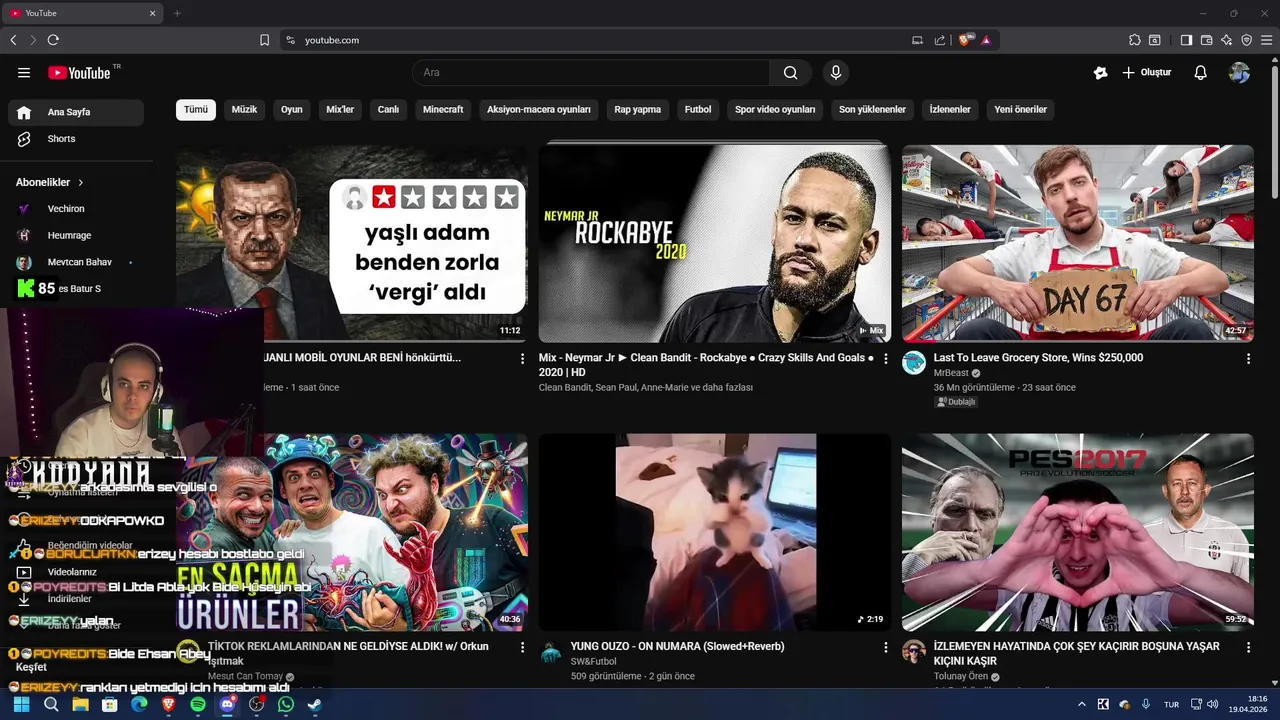Select the Müzik filter chip
Image resolution: width=1280 pixels, height=720 pixels.
(x=245, y=110)
